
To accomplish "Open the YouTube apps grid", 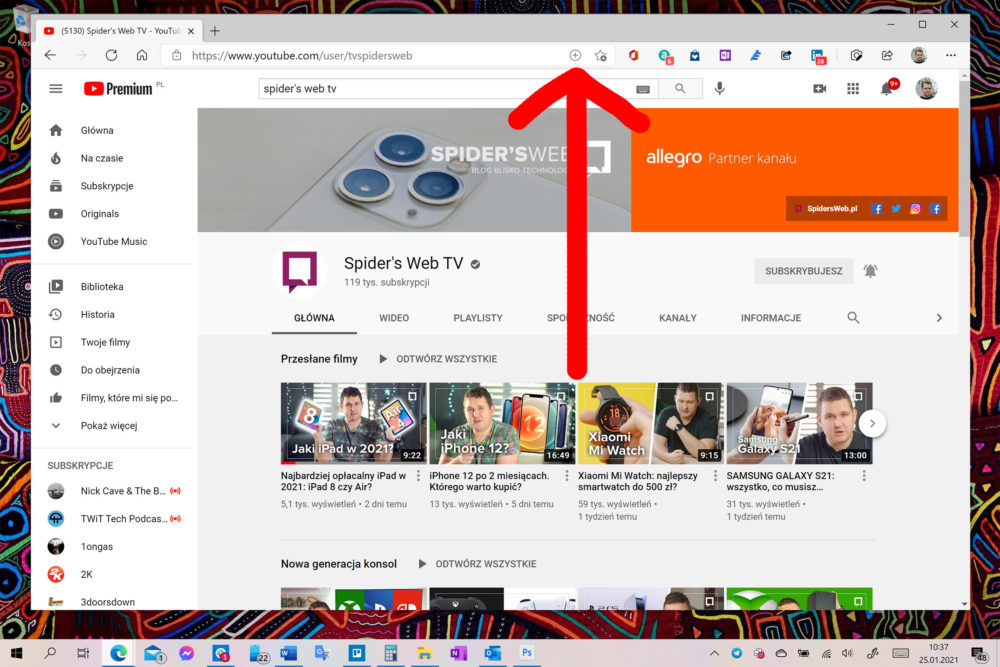I will tap(853, 89).
